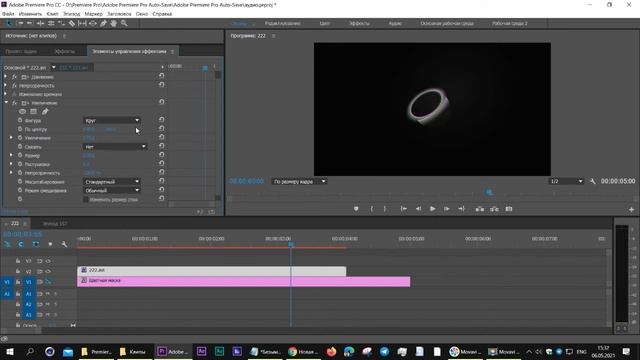
Task: Toggle fx on Непрозрачность effect
Action: click(14, 86)
